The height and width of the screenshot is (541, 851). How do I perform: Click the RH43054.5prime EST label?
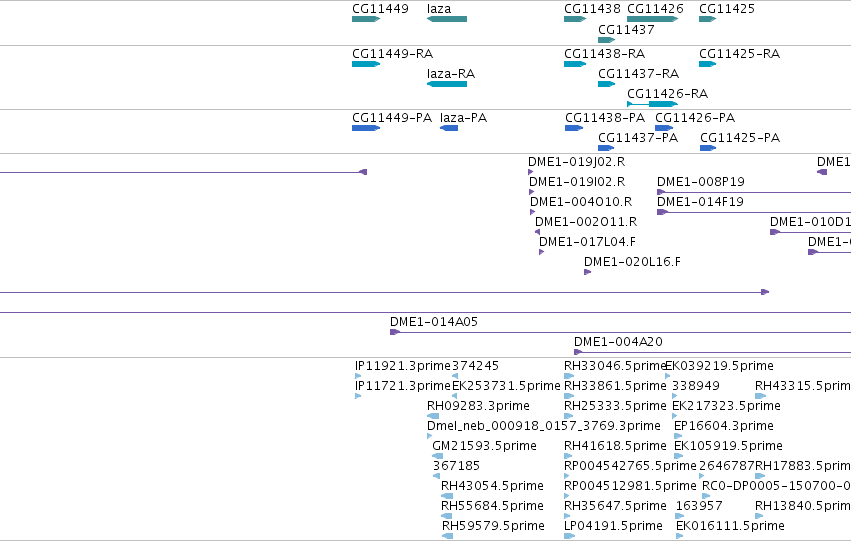[492, 486]
